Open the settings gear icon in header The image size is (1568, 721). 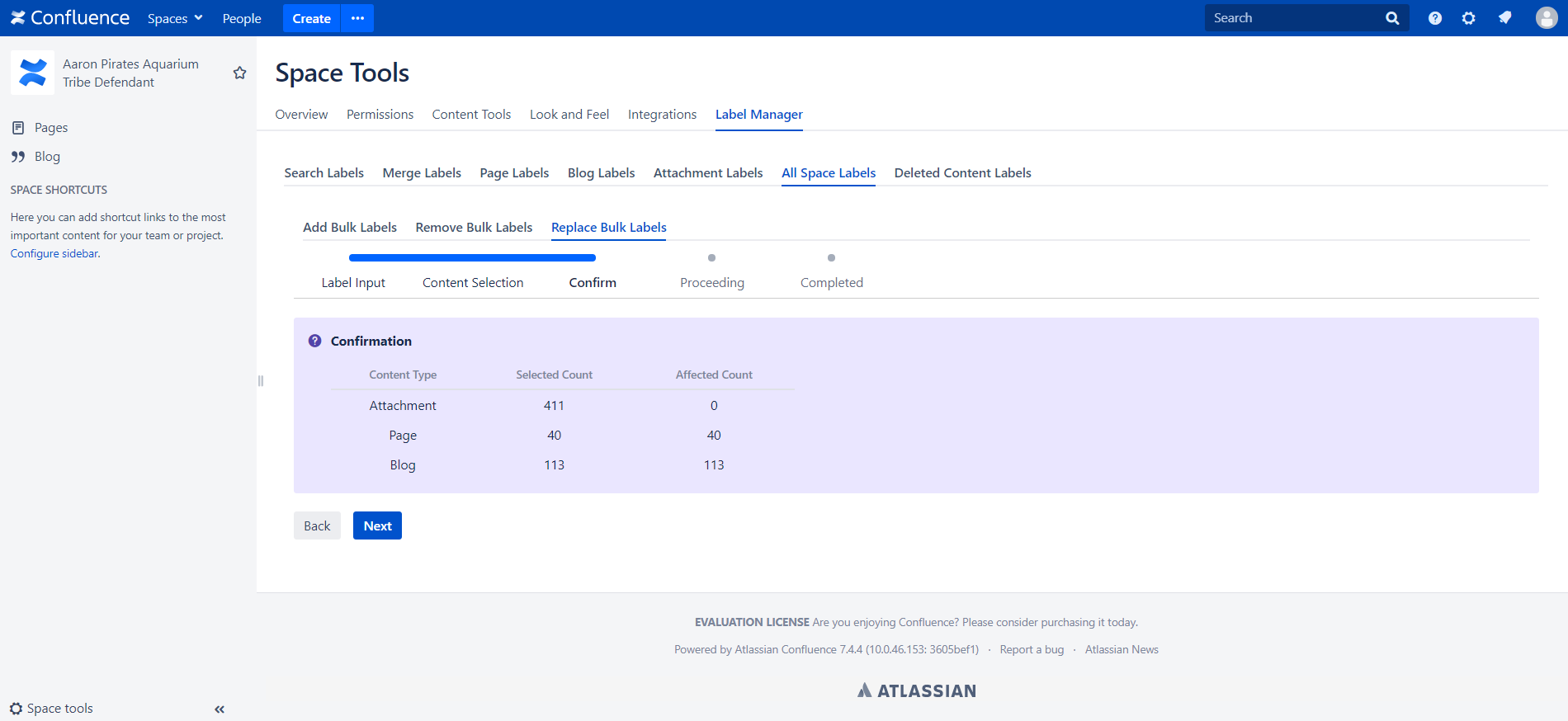pos(1469,18)
